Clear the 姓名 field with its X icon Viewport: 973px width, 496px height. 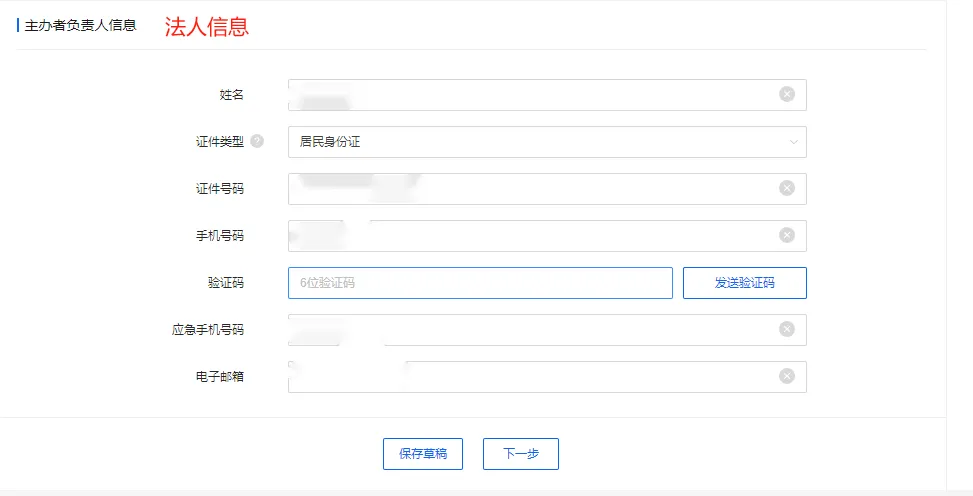pos(787,95)
